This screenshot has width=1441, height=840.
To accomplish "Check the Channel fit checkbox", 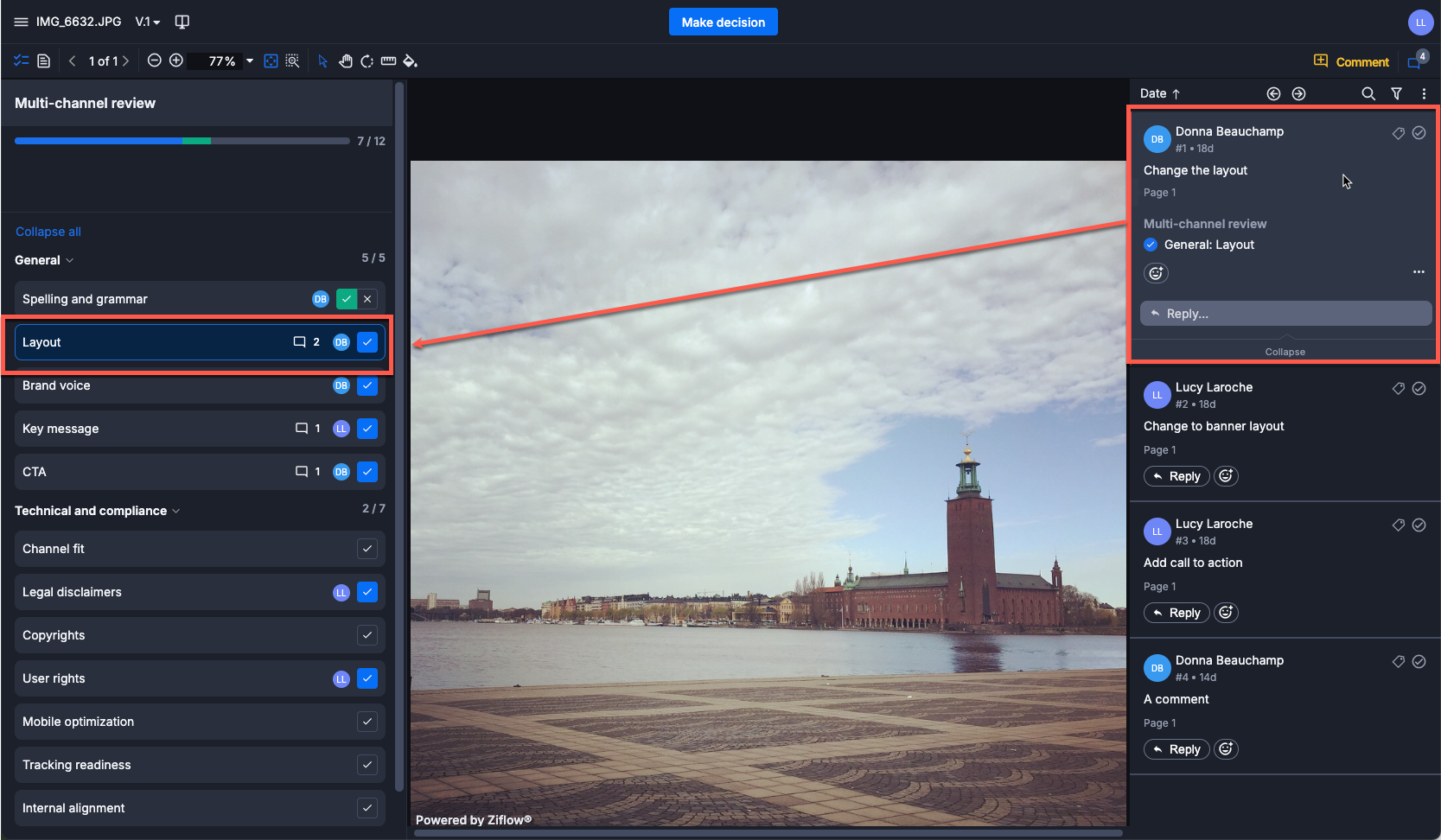I will [x=367, y=549].
